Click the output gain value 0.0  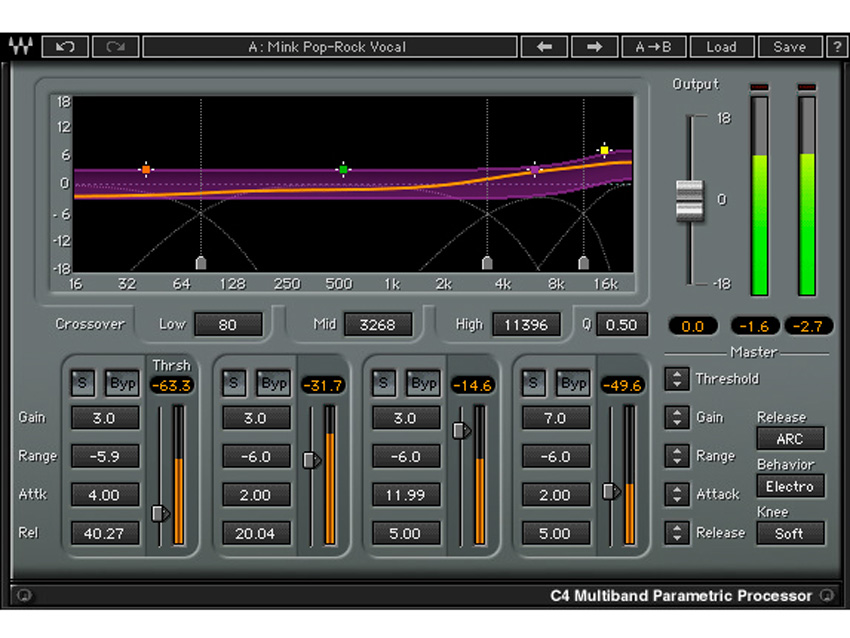(693, 326)
